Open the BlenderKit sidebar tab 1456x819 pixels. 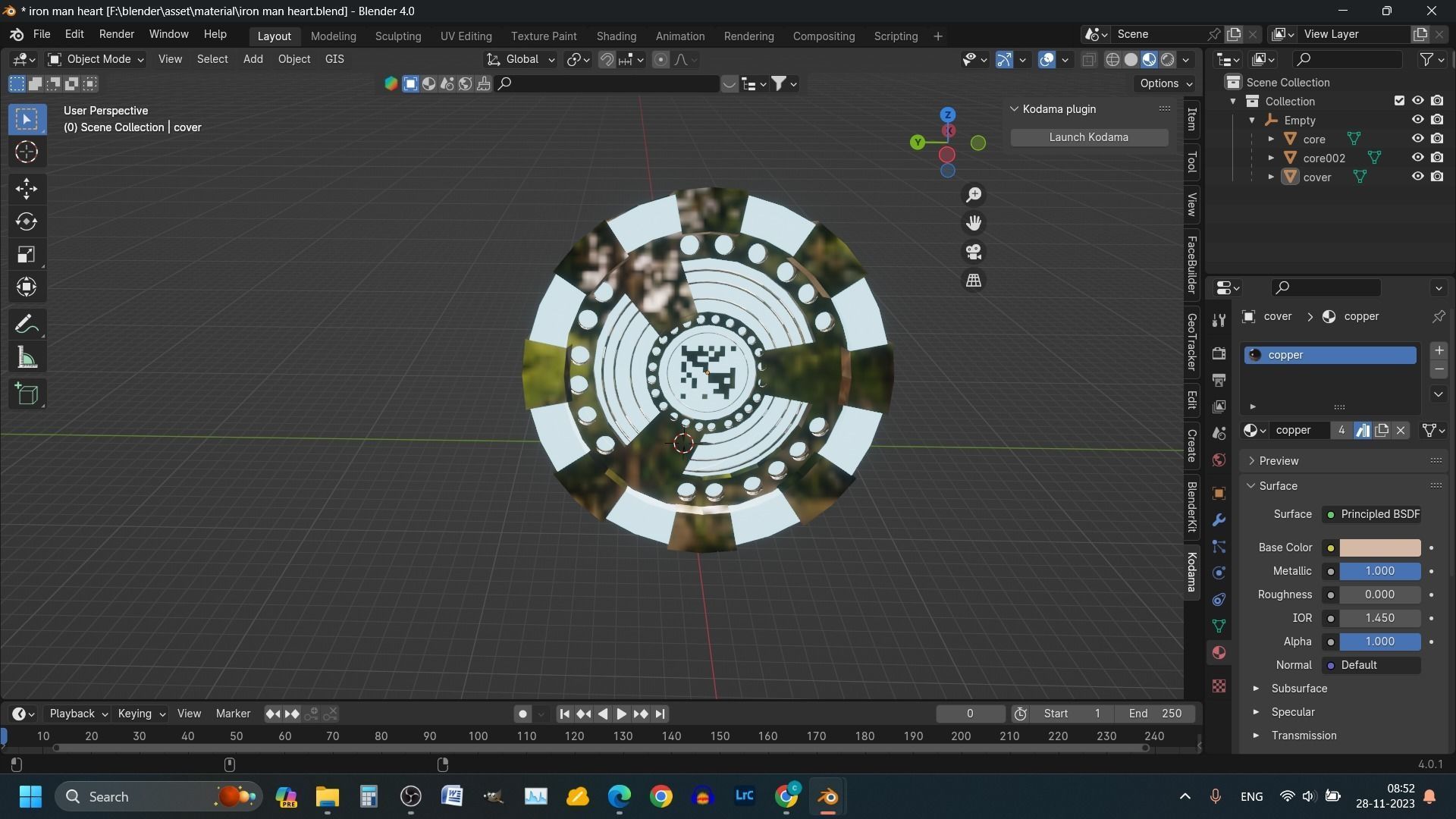1192,507
